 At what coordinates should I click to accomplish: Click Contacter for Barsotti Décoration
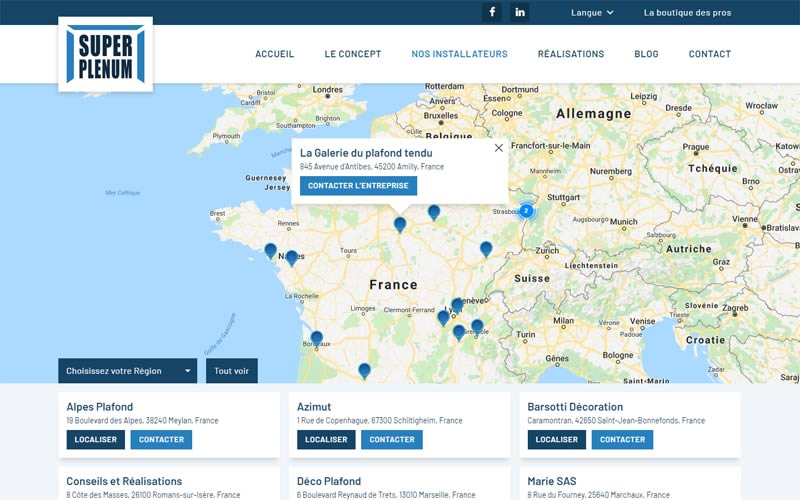pyautogui.click(x=622, y=439)
